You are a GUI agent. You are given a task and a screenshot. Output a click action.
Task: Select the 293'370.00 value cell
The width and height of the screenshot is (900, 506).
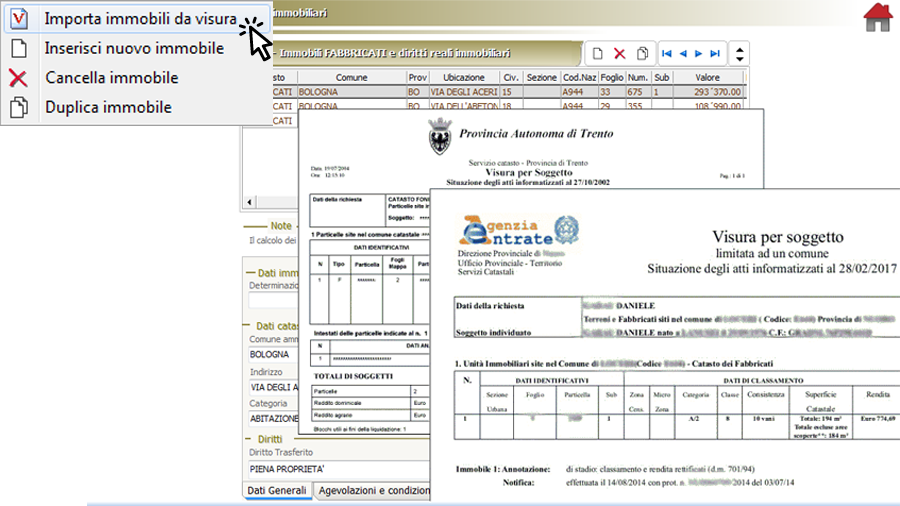pos(708,92)
